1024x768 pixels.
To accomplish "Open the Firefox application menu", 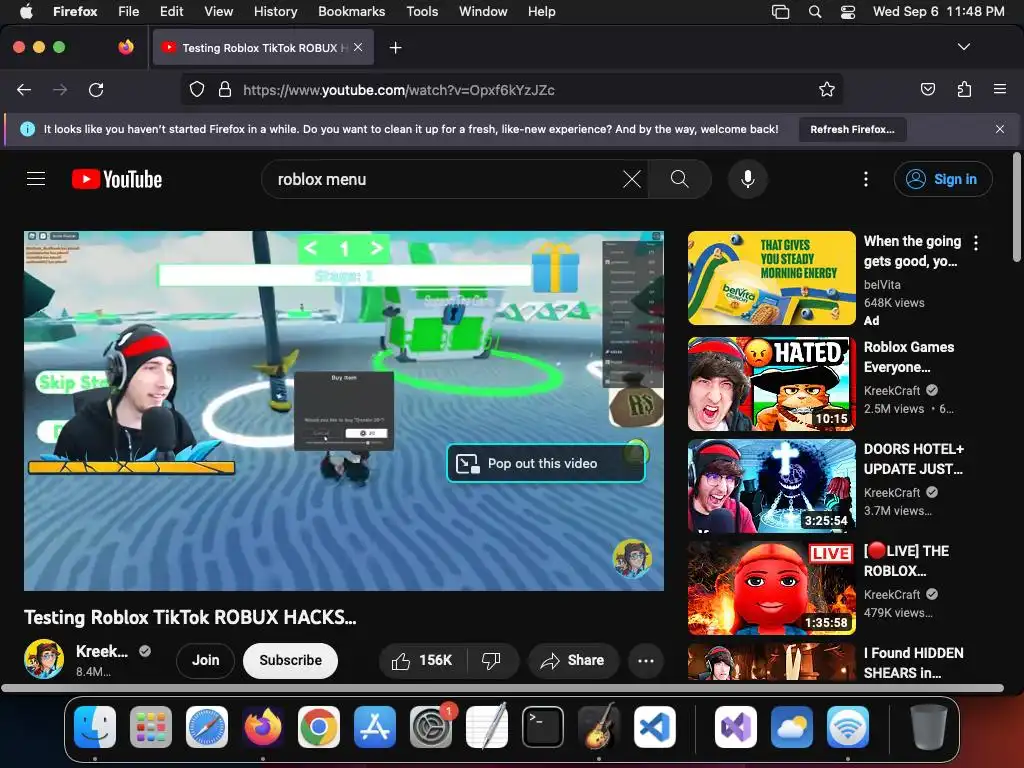I will [1000, 89].
